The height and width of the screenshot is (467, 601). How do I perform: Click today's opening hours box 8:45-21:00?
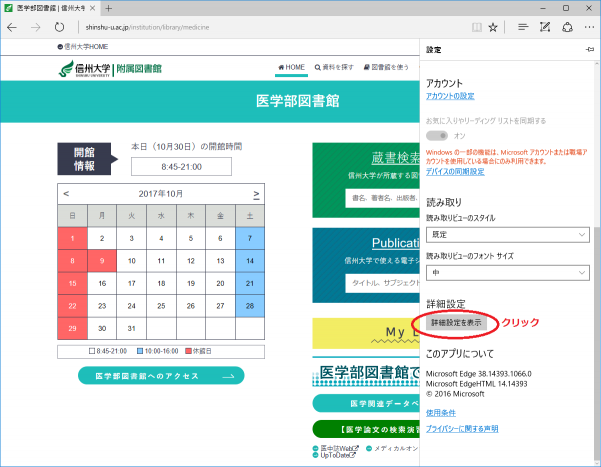(x=181, y=167)
